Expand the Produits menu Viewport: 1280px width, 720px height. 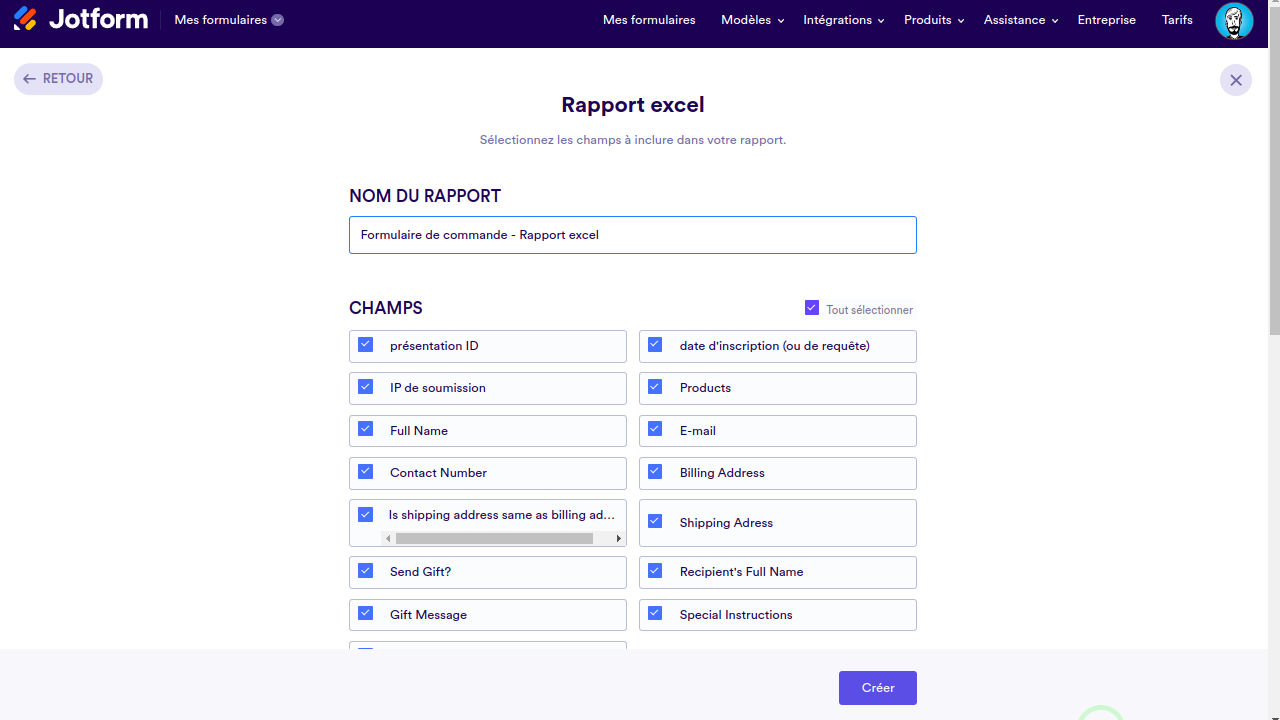click(934, 20)
